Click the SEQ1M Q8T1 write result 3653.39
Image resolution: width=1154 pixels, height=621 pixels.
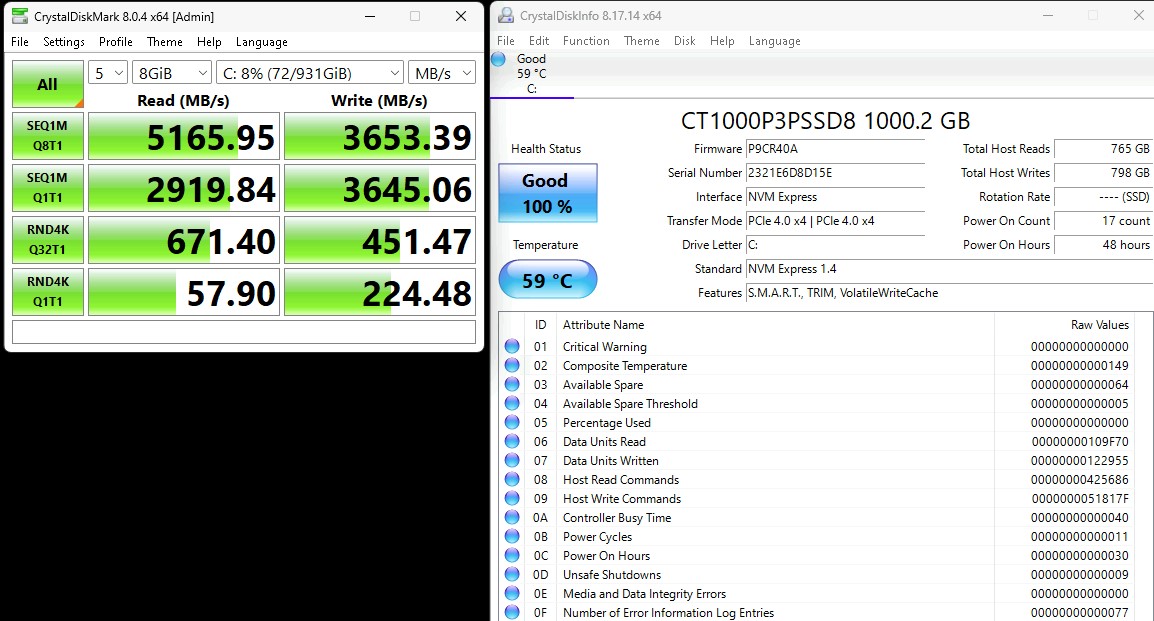(380, 136)
